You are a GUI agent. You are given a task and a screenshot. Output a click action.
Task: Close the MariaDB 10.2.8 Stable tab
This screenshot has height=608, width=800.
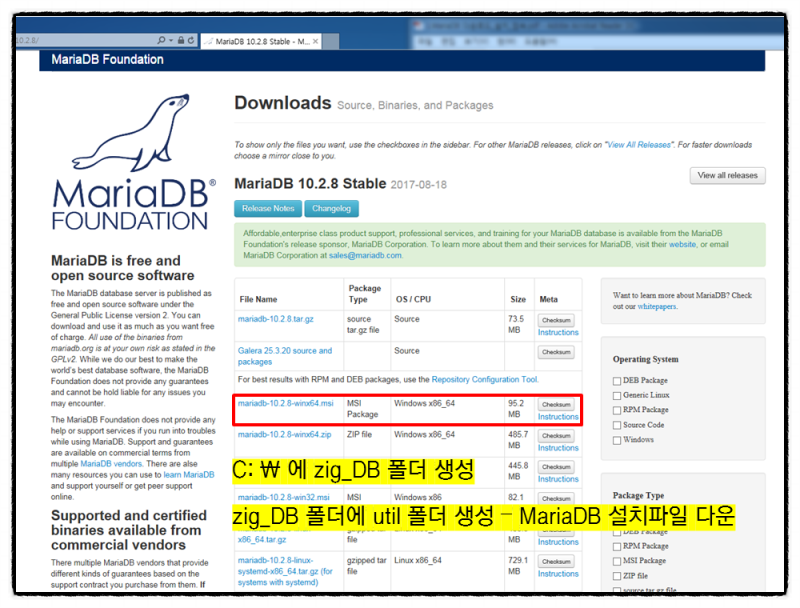pyautogui.click(x=316, y=41)
